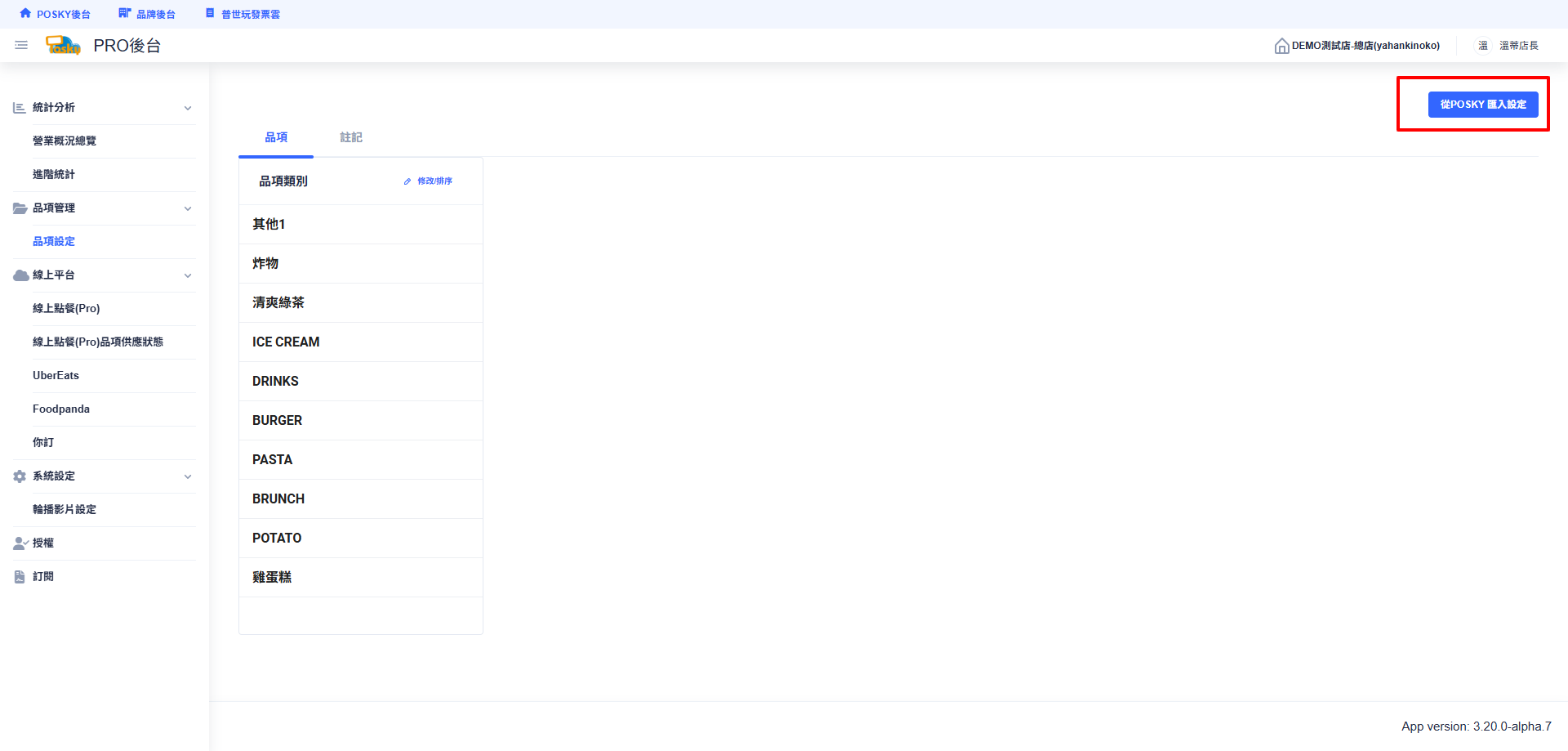Image resolution: width=1568 pixels, height=751 pixels.
Task: Select the POTATO category
Action: point(361,538)
